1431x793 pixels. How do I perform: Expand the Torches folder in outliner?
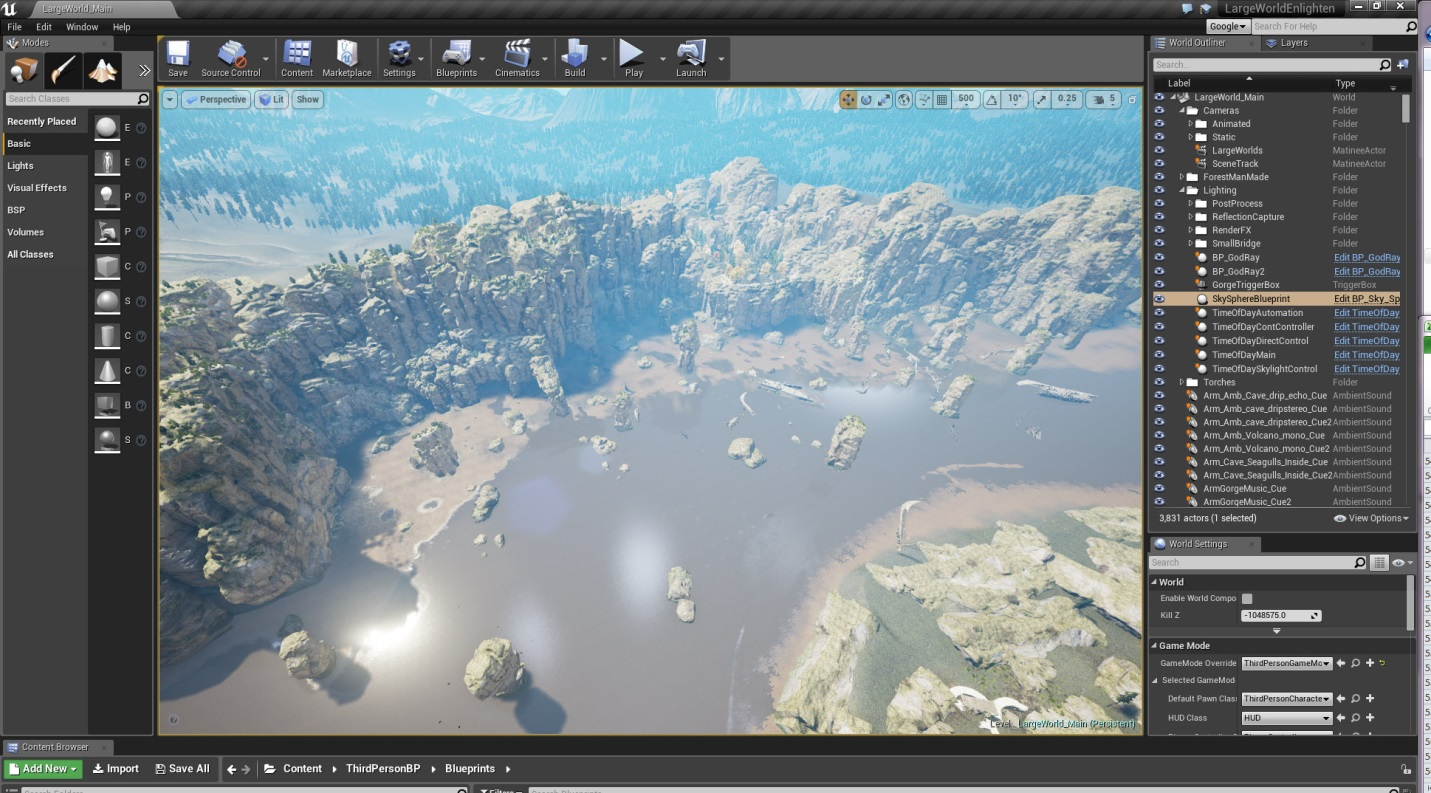coord(1182,382)
